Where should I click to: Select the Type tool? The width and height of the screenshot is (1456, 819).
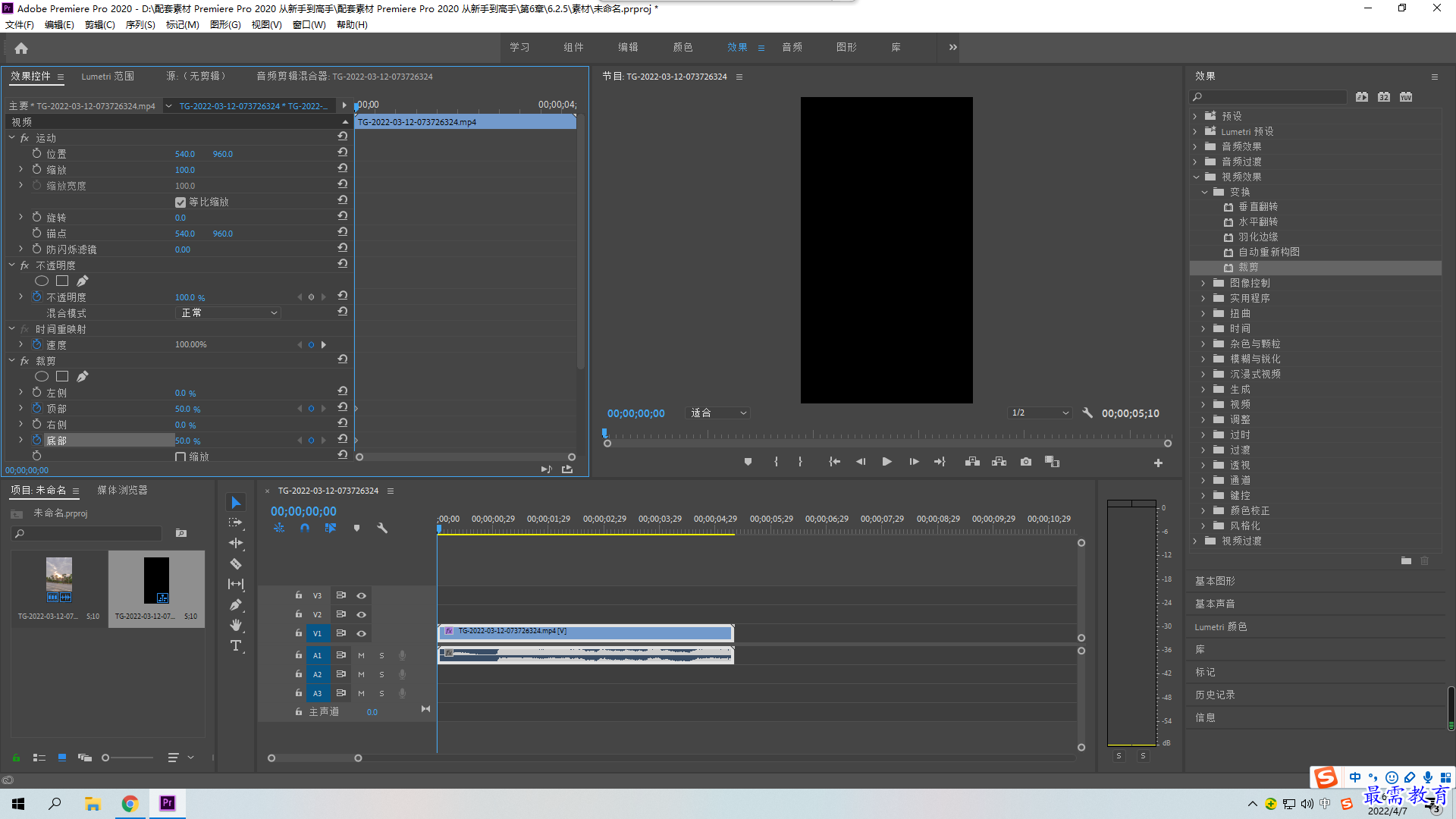236,645
